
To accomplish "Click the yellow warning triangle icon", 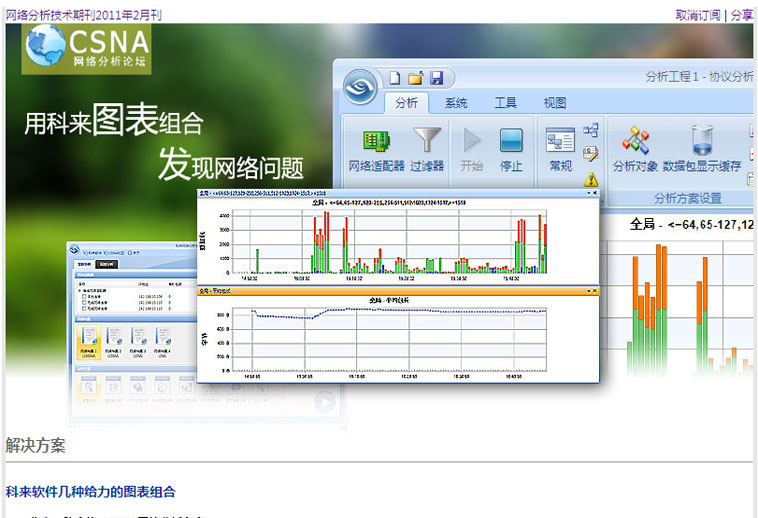I will click(591, 180).
